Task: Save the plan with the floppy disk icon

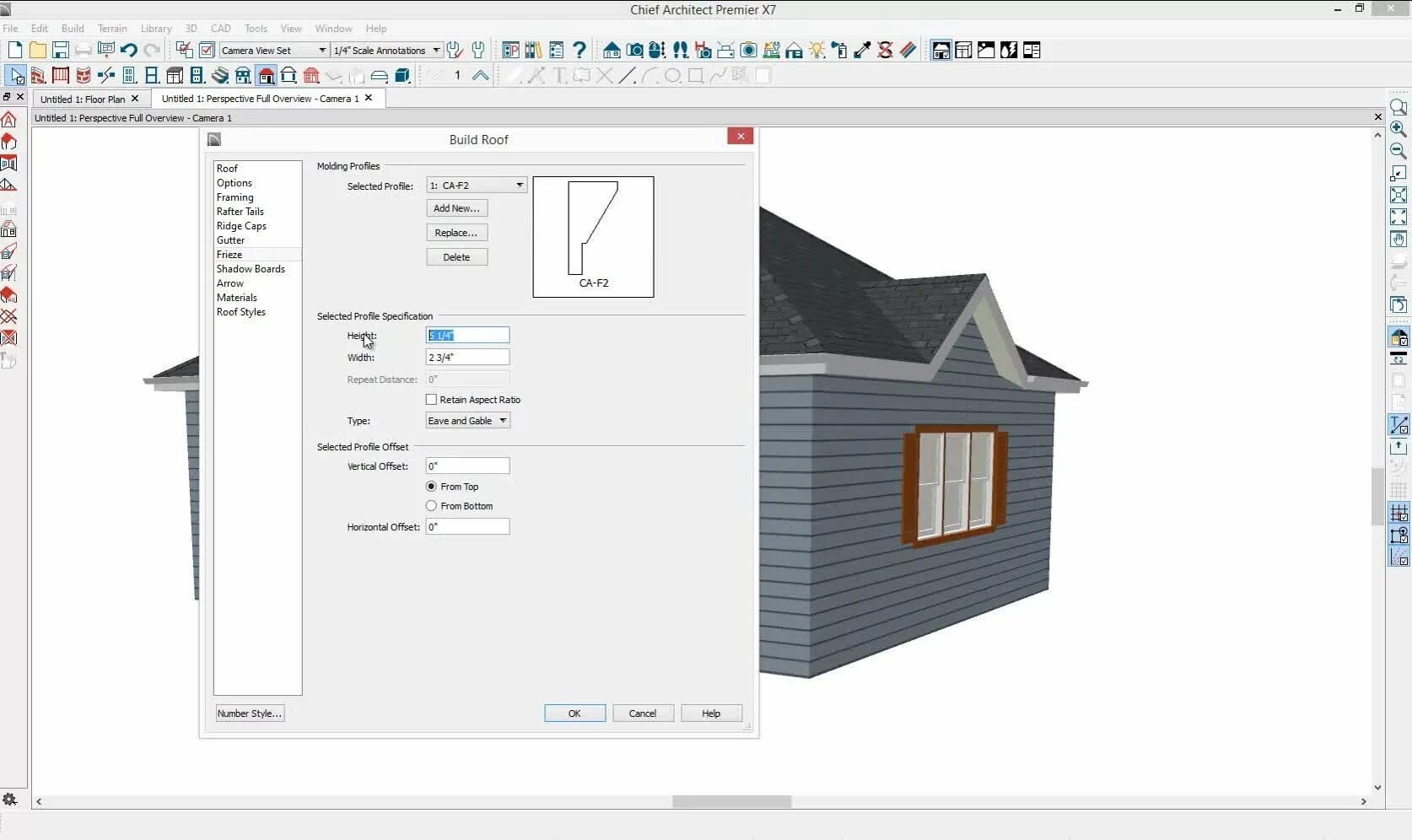Action: click(x=61, y=51)
